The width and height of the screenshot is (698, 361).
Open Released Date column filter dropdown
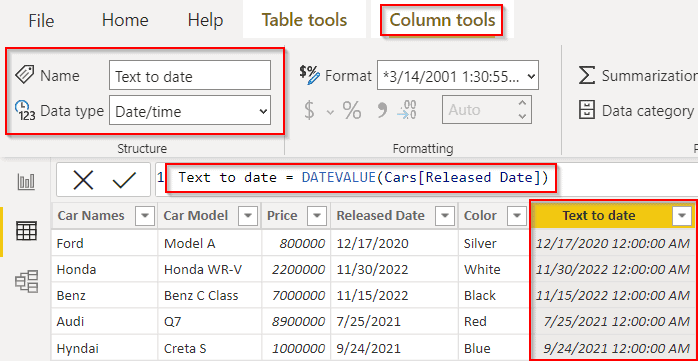[x=445, y=216]
